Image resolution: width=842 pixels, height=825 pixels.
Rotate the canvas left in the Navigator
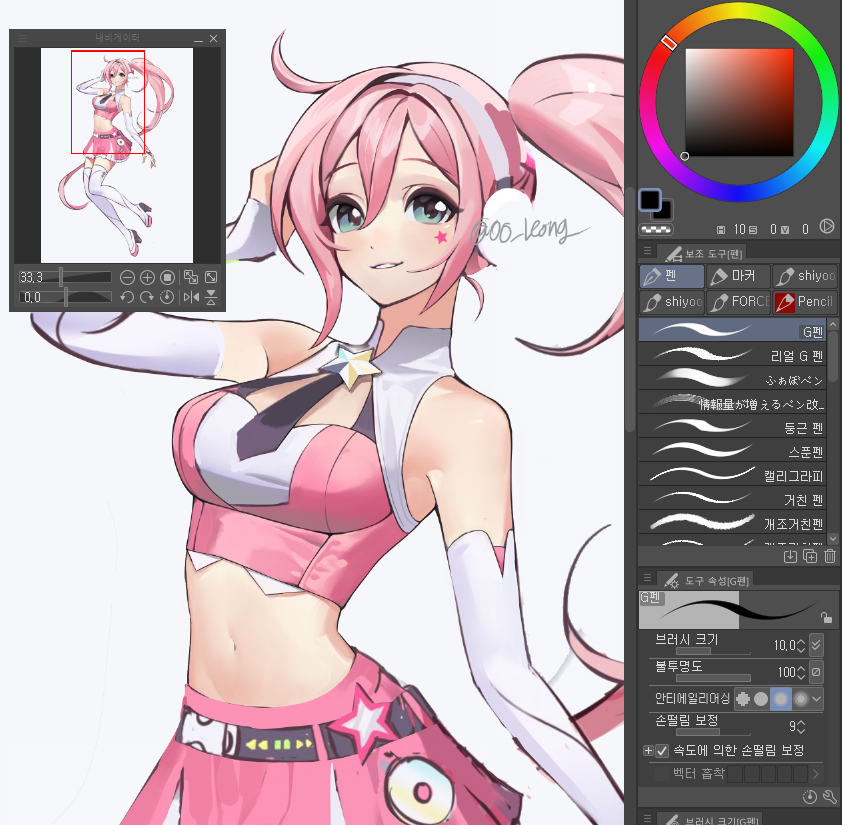pyautogui.click(x=126, y=295)
